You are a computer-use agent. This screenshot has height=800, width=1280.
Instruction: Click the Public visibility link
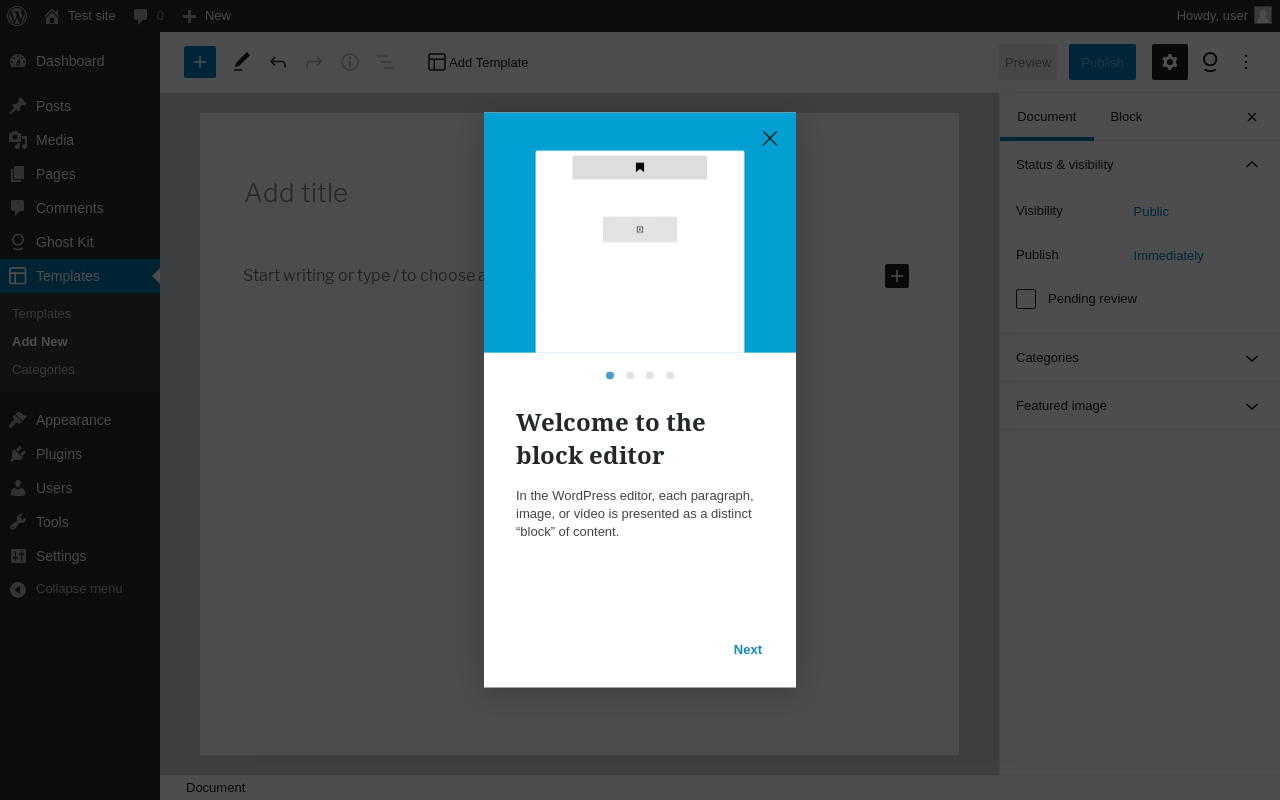[1151, 212]
